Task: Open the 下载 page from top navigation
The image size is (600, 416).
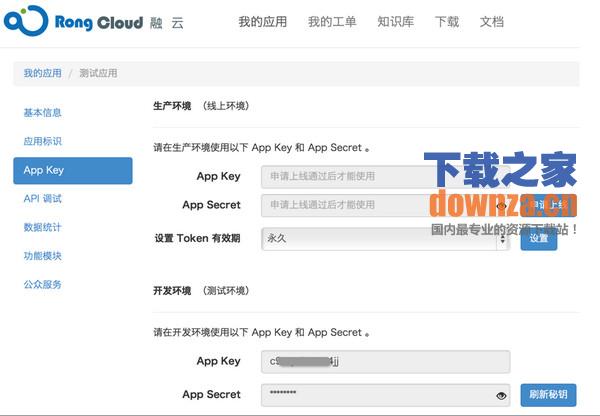Action: (x=447, y=22)
